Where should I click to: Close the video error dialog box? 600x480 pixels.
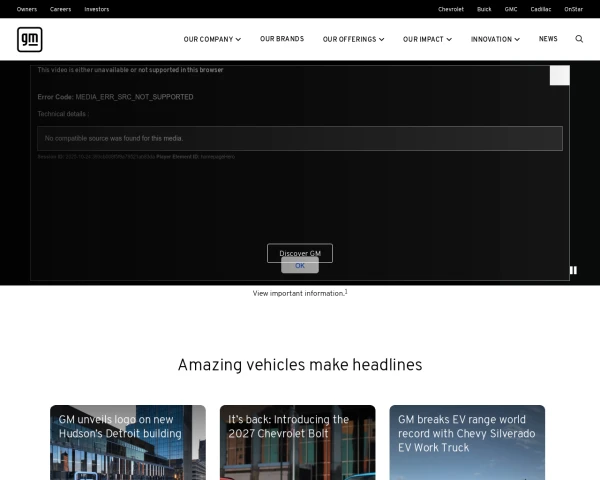559,75
